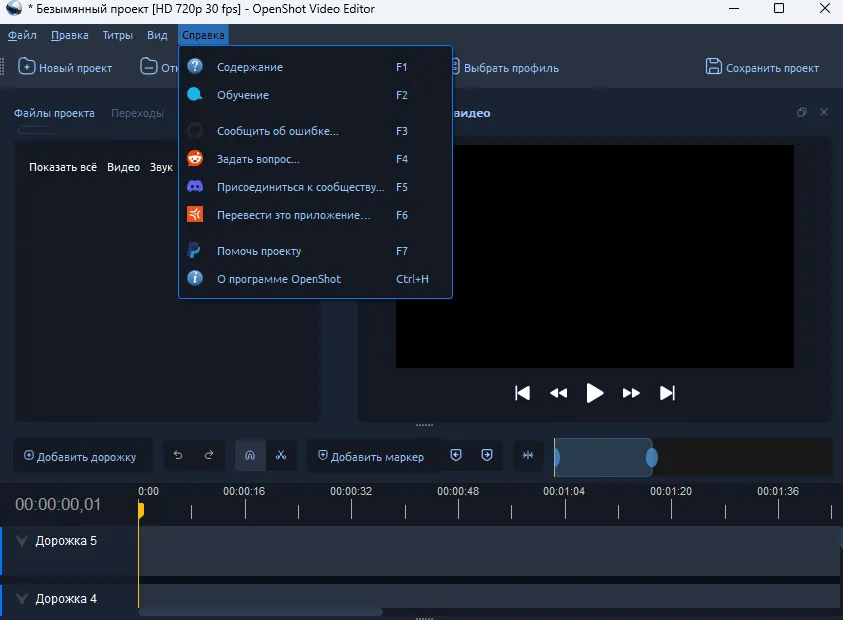This screenshot has height=620, width=843.
Task: Toggle the snapping magnet button
Action: point(250,456)
